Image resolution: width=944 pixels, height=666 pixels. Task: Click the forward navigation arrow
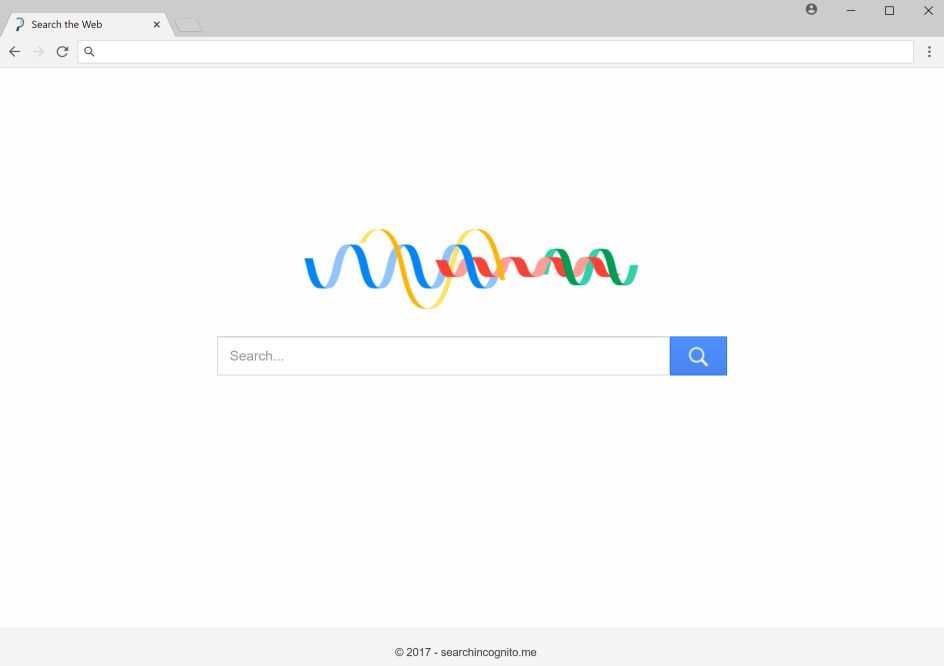point(38,51)
